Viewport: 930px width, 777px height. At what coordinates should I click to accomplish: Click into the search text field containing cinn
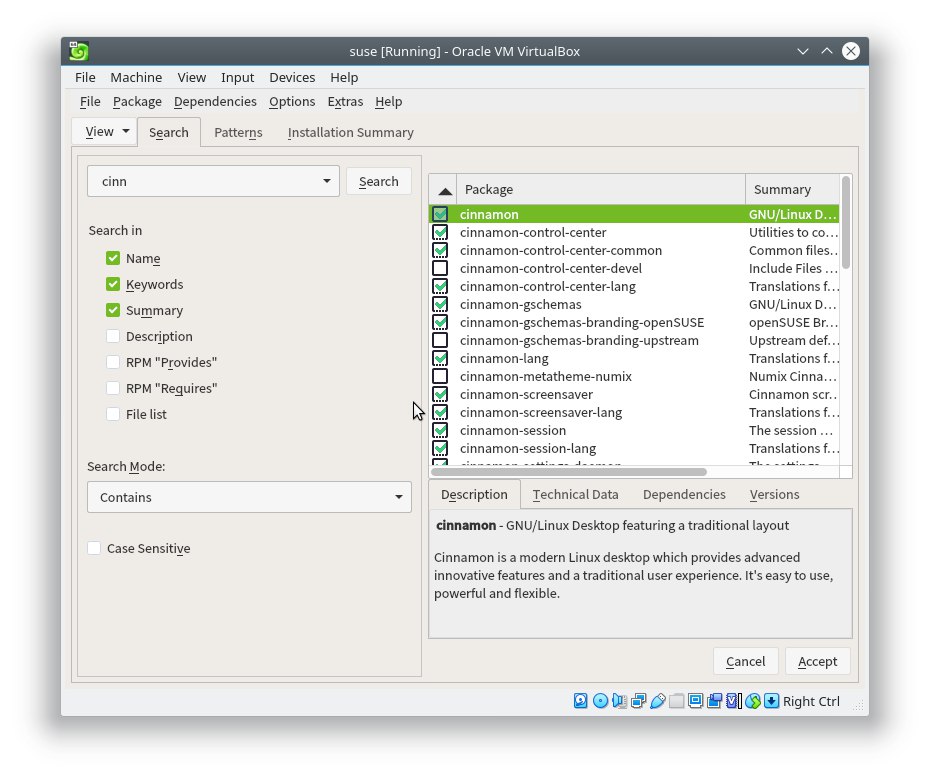tap(205, 181)
